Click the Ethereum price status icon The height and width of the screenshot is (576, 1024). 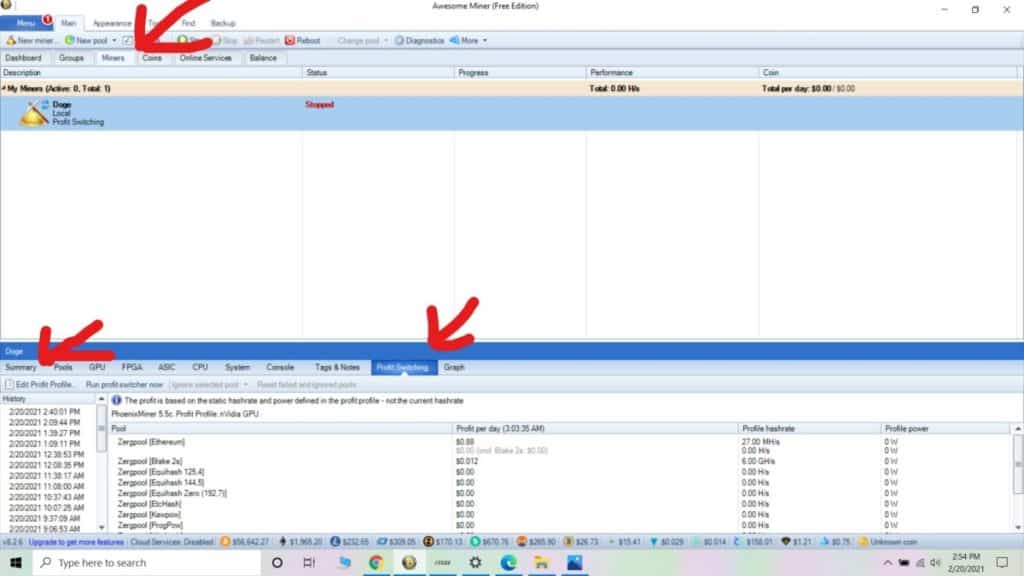[x=283, y=542]
